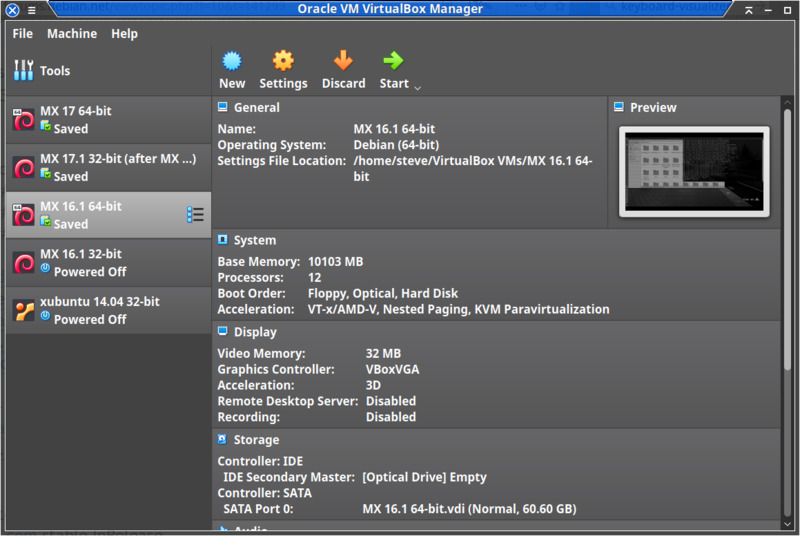The image size is (800, 536).
Task: Start the VM with the green arrow
Action: tap(393, 61)
